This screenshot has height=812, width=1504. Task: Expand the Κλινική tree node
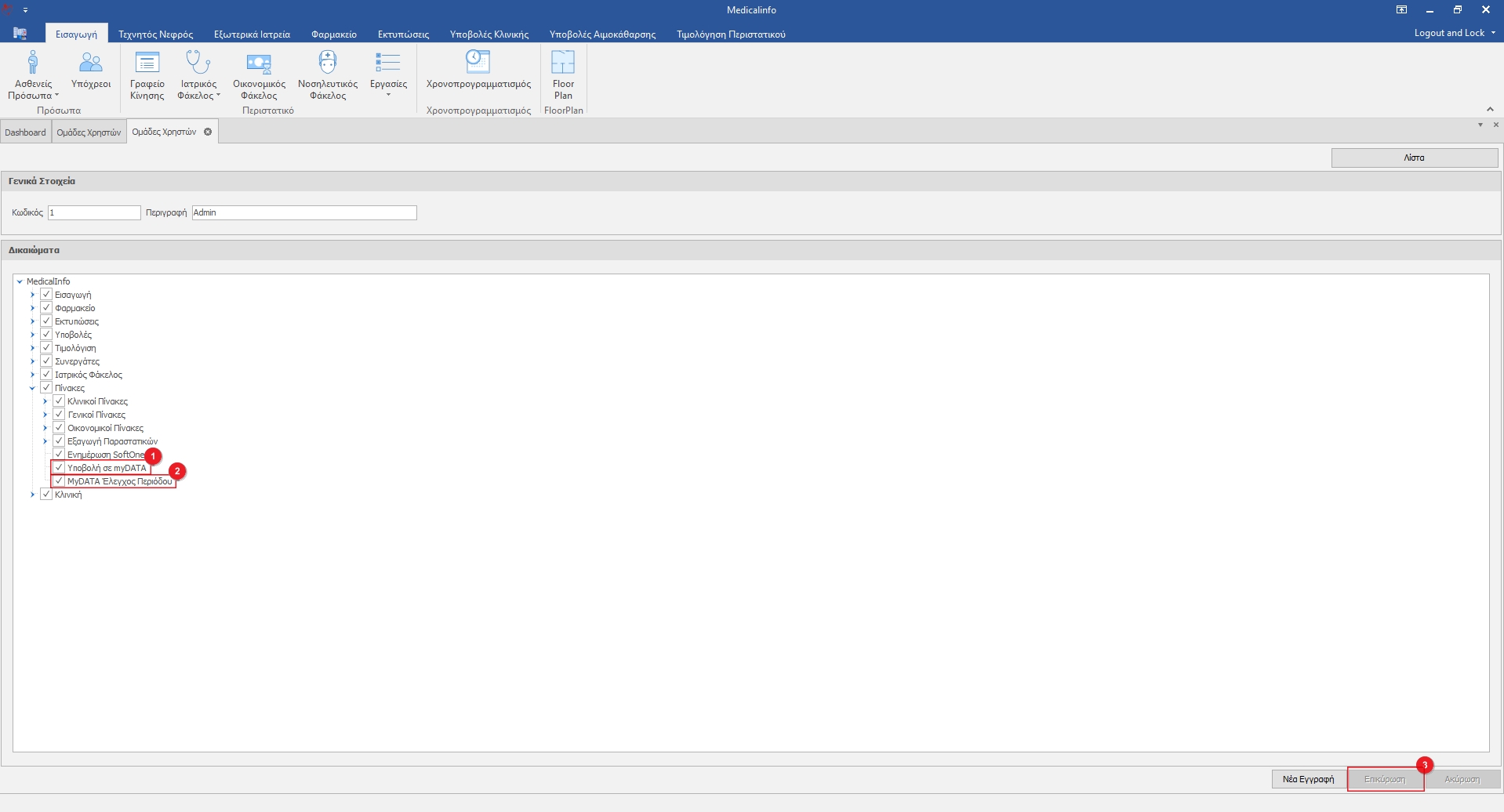pos(32,495)
